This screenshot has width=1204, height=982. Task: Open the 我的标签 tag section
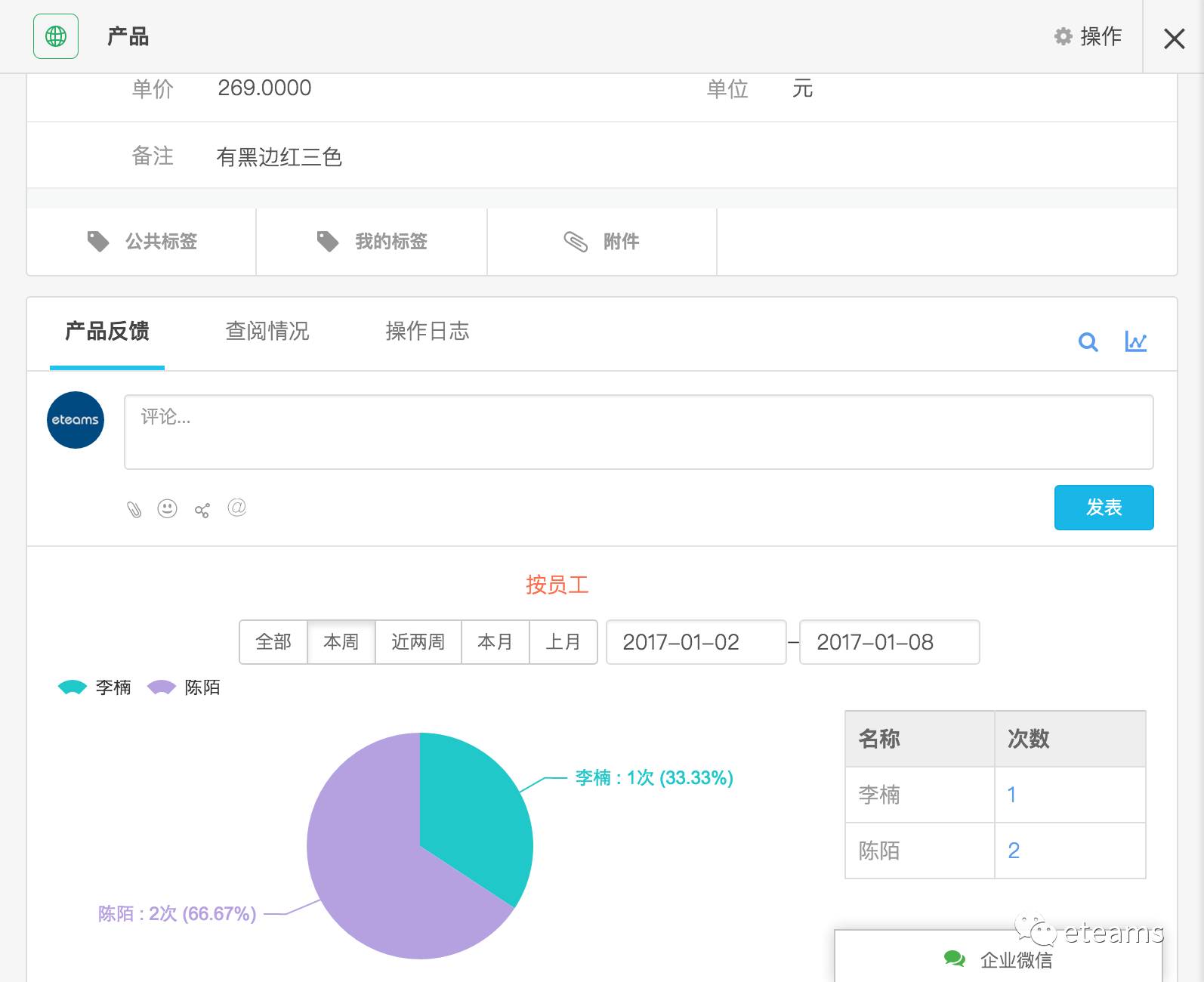tap(372, 242)
